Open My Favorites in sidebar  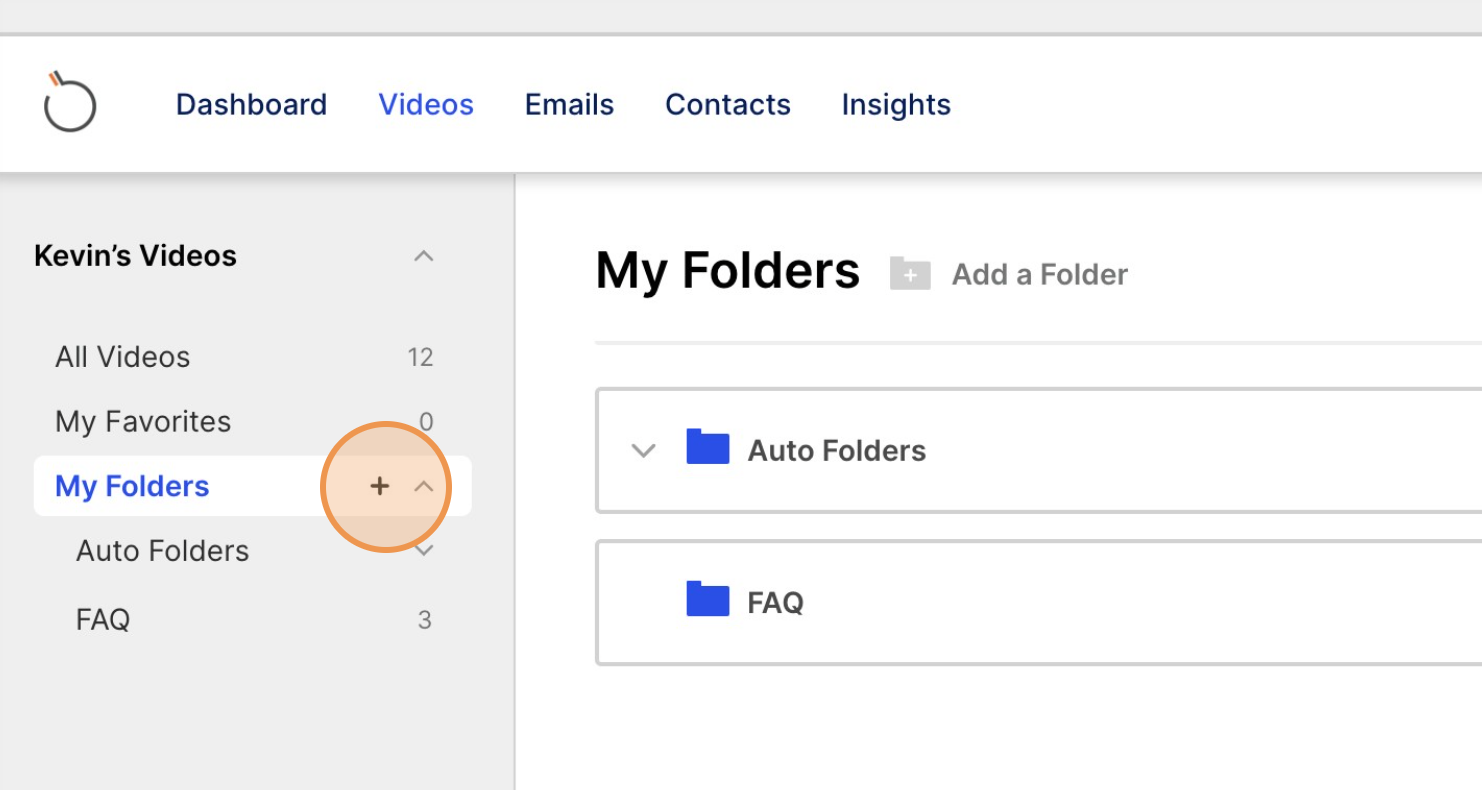pos(143,421)
